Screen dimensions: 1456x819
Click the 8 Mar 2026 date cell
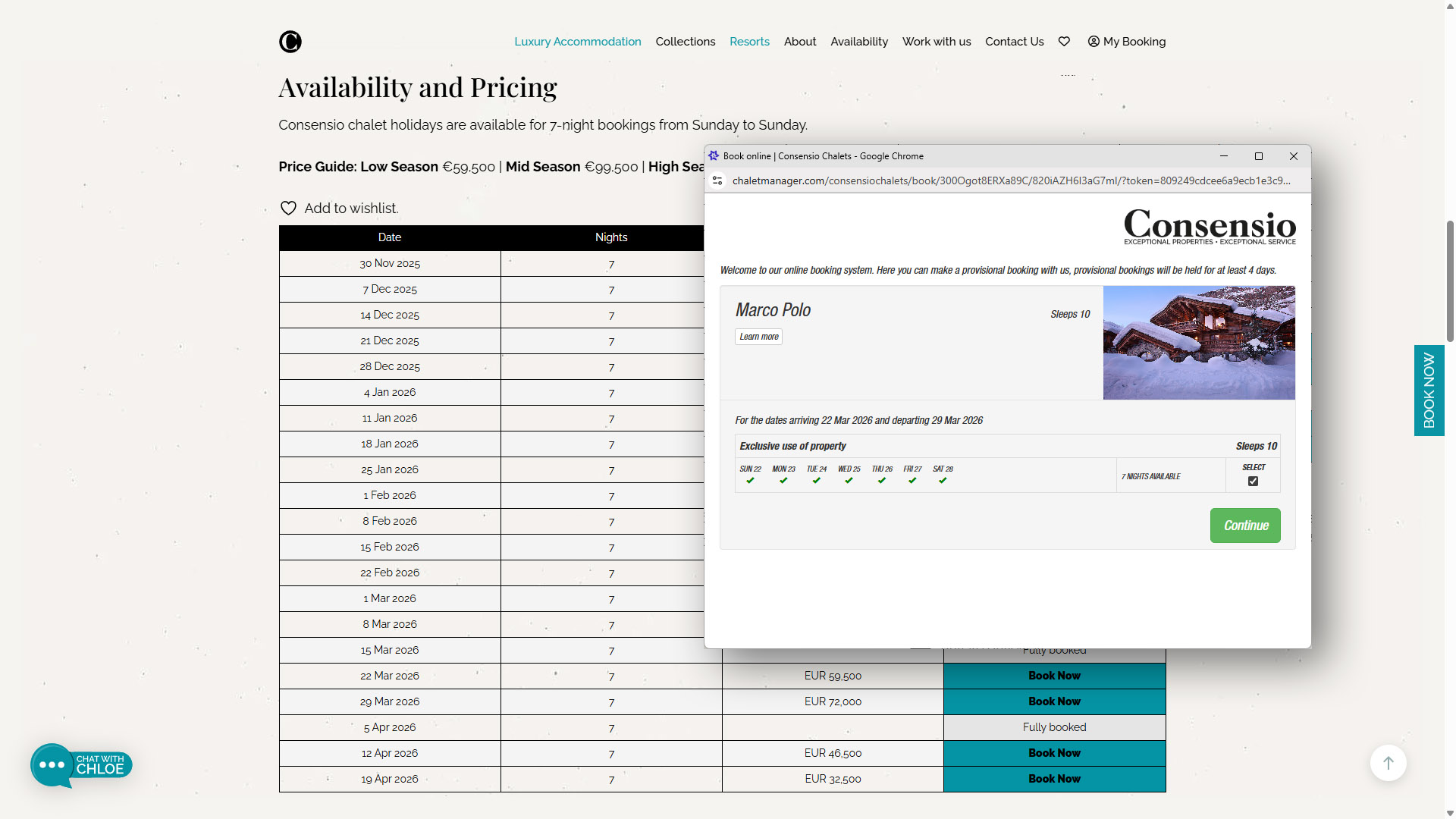[390, 624]
